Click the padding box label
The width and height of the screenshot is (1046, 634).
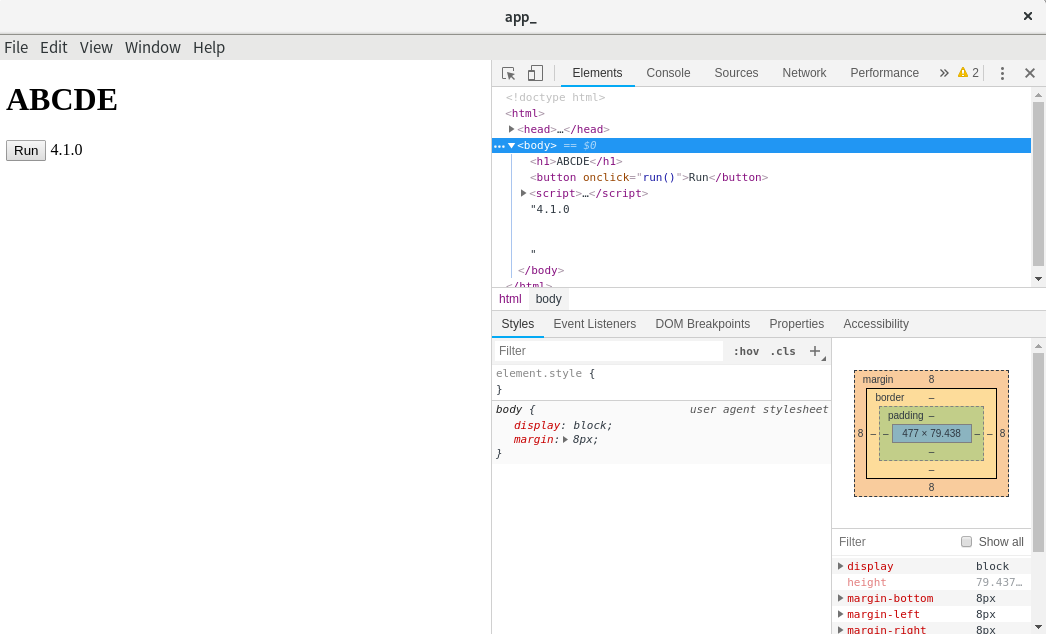pyautogui.click(x=905, y=415)
